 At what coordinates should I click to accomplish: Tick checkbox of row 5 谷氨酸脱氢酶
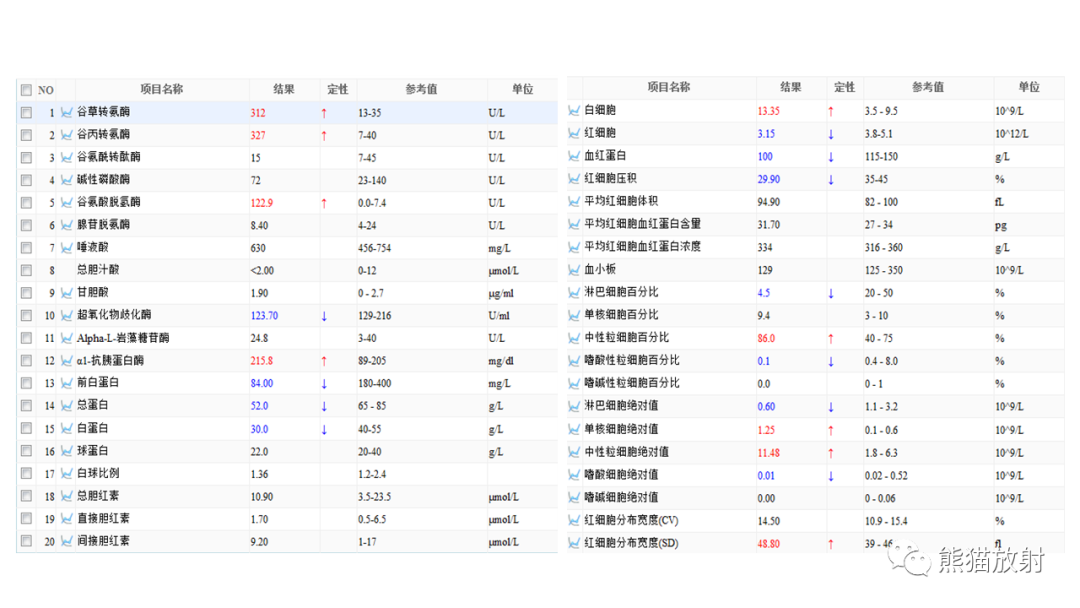tap(26, 202)
